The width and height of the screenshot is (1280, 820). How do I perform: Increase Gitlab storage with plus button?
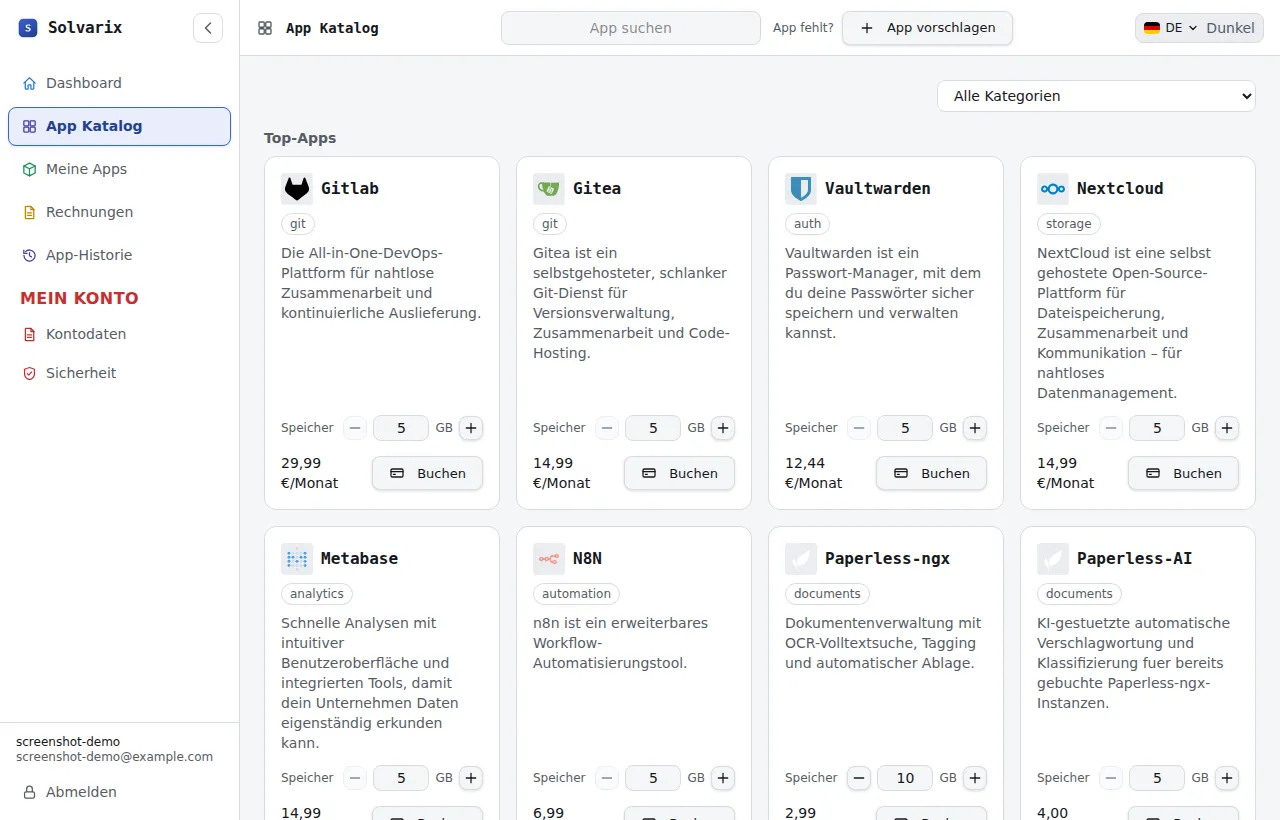(x=472, y=428)
